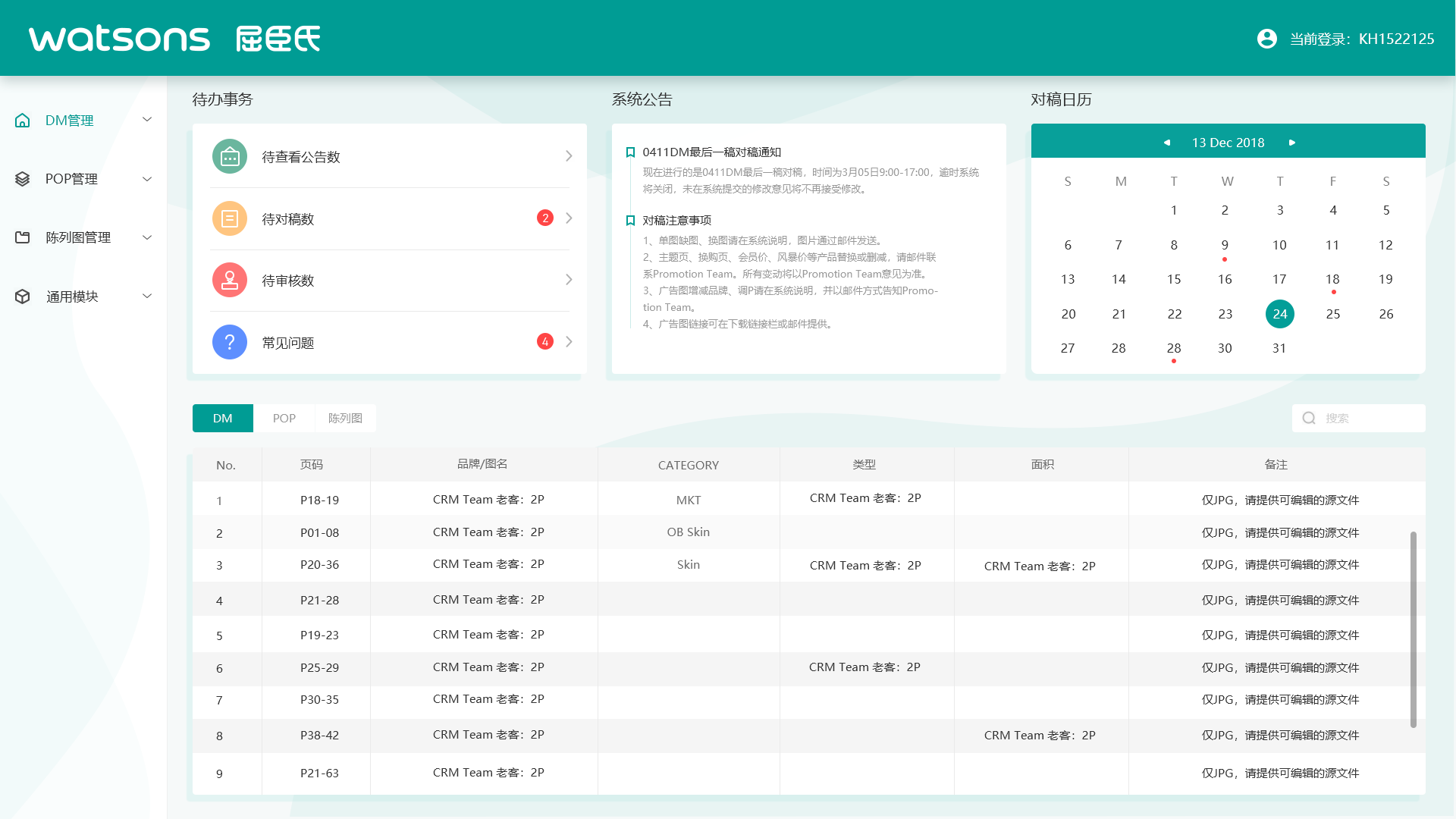The height and width of the screenshot is (819, 1456).
Task: Click the 品牌/图名 column header
Action: click(482, 464)
